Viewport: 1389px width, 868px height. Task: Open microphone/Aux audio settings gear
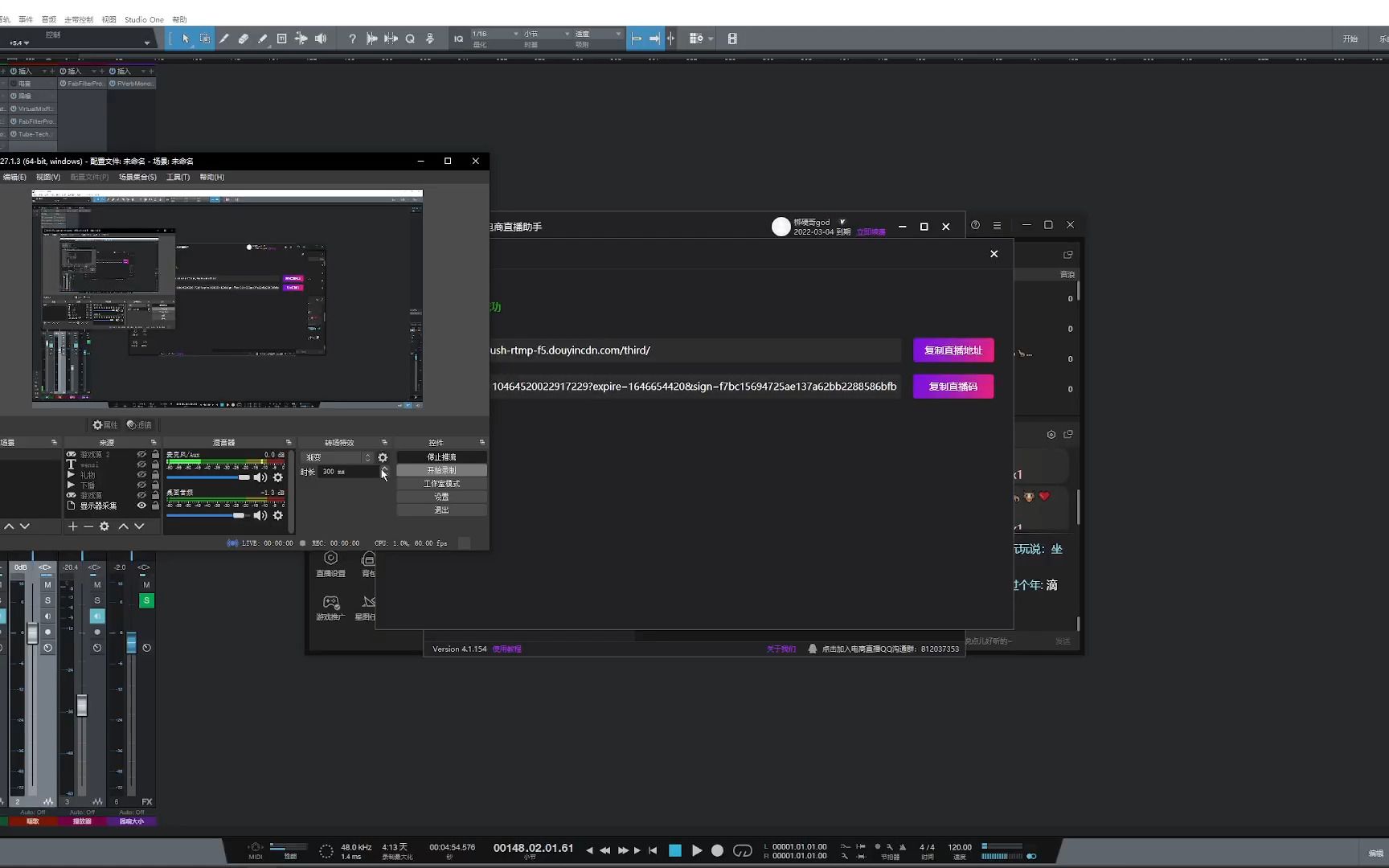coord(278,477)
